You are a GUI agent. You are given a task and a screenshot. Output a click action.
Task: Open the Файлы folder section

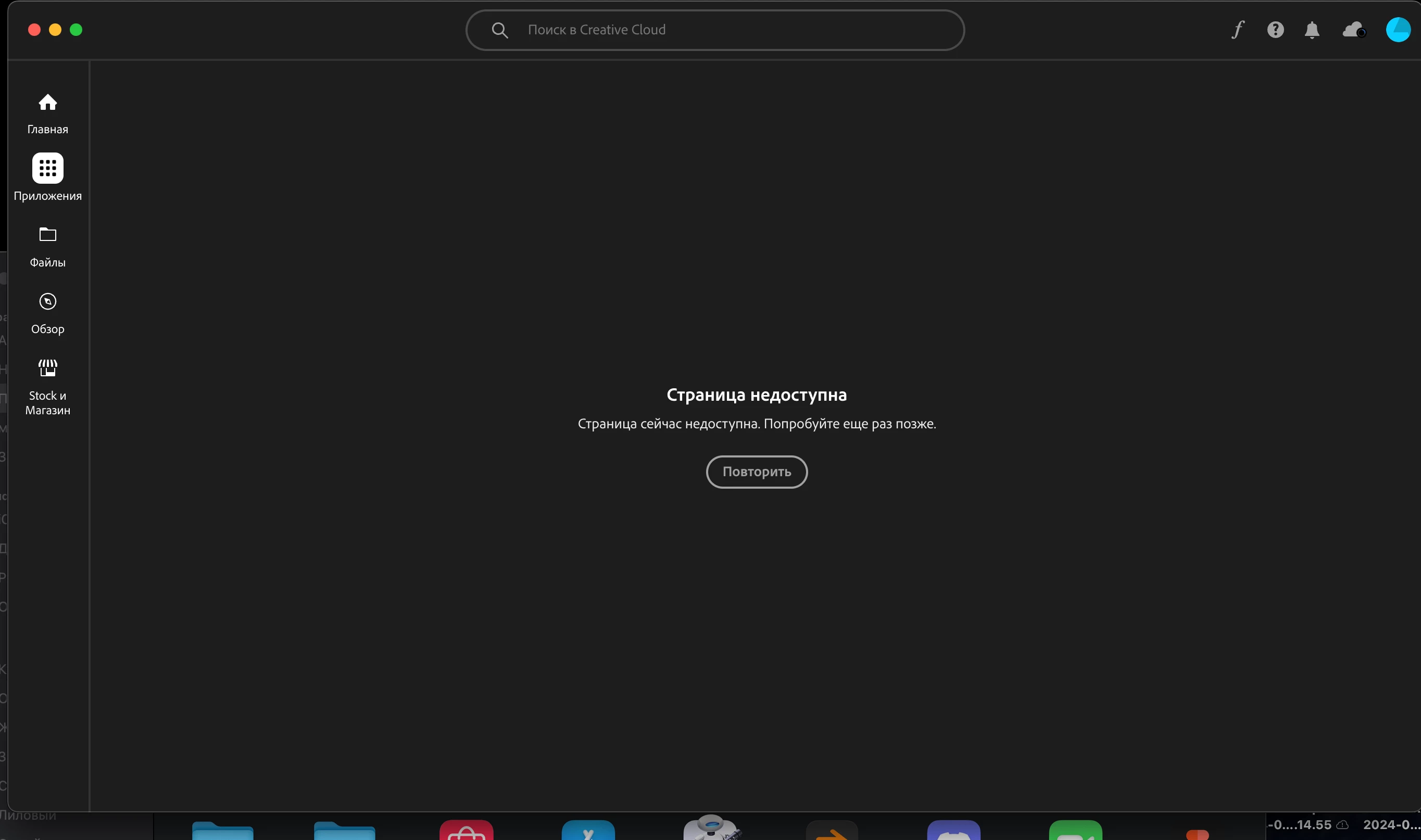click(x=47, y=234)
